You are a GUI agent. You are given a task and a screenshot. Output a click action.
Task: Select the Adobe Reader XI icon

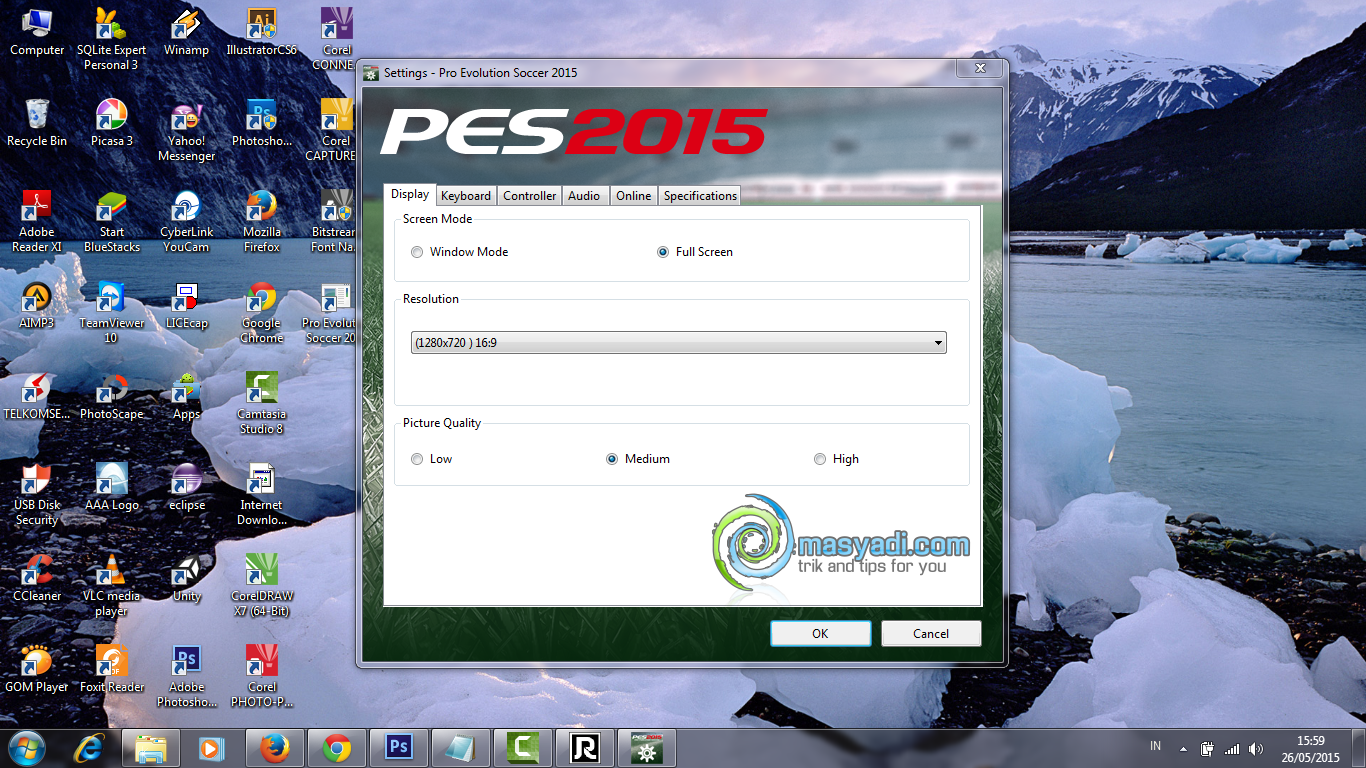37,222
